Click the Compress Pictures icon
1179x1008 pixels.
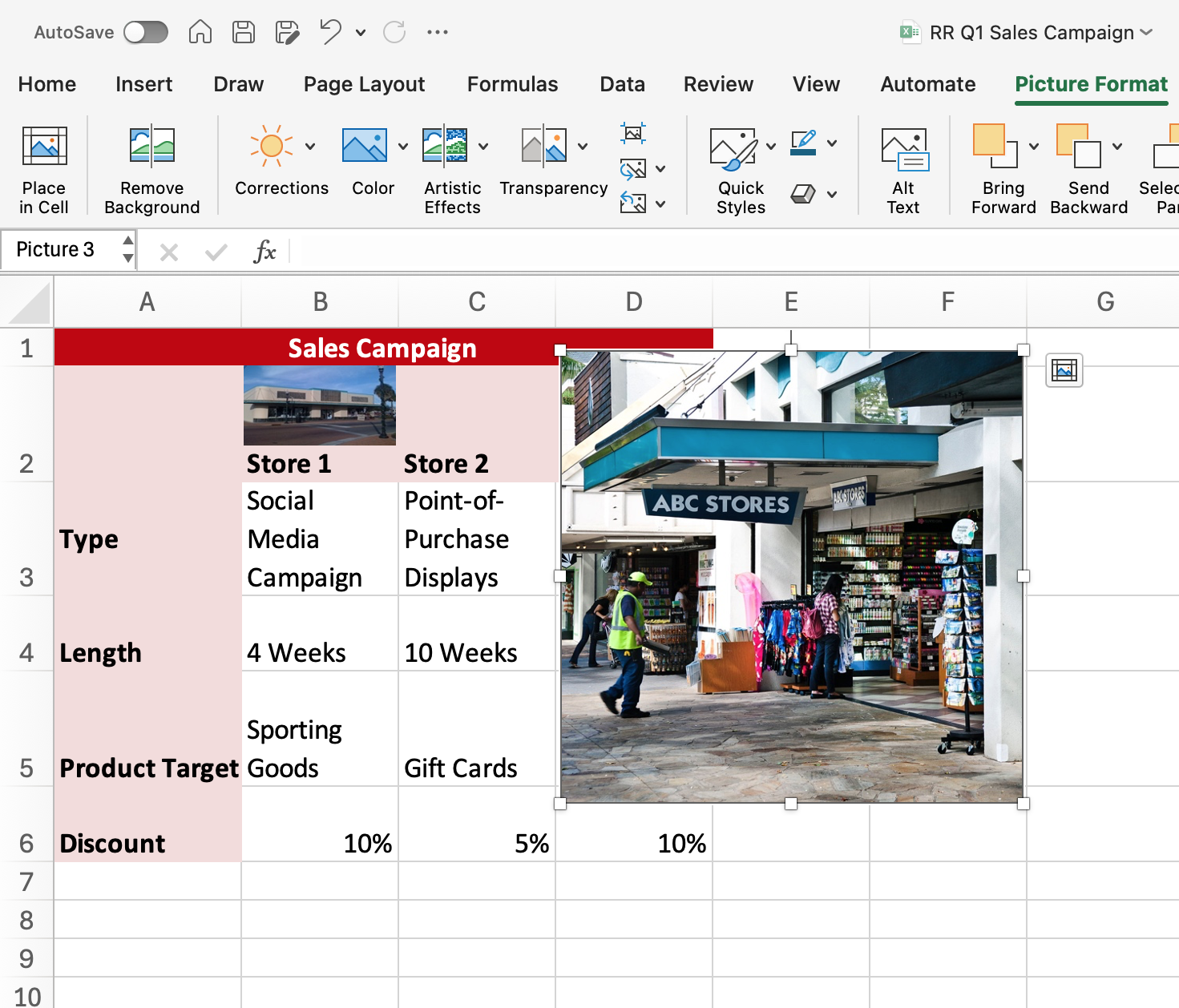tap(633, 133)
